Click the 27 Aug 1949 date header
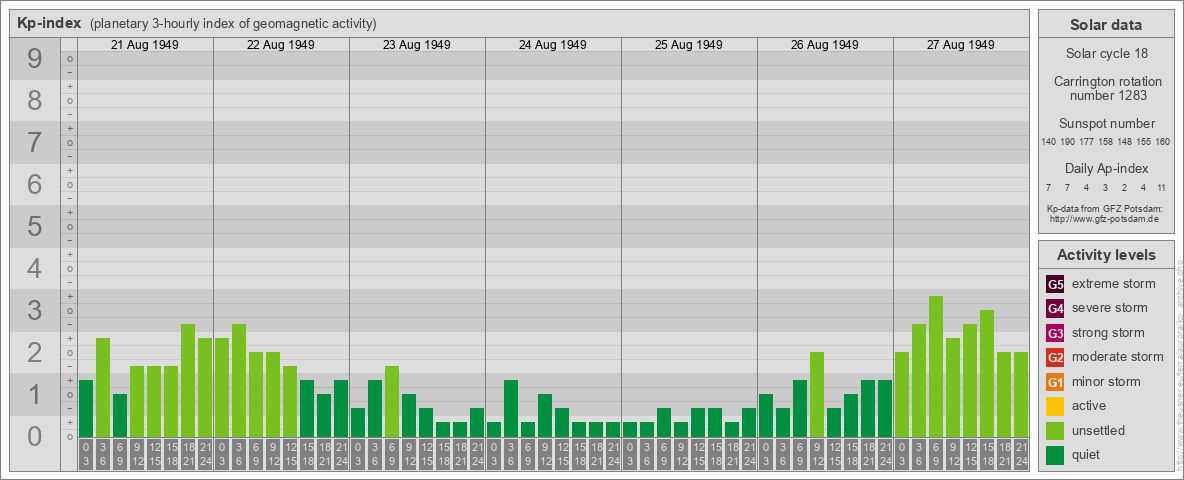Viewport: 1184px width, 480px height. tap(960, 45)
